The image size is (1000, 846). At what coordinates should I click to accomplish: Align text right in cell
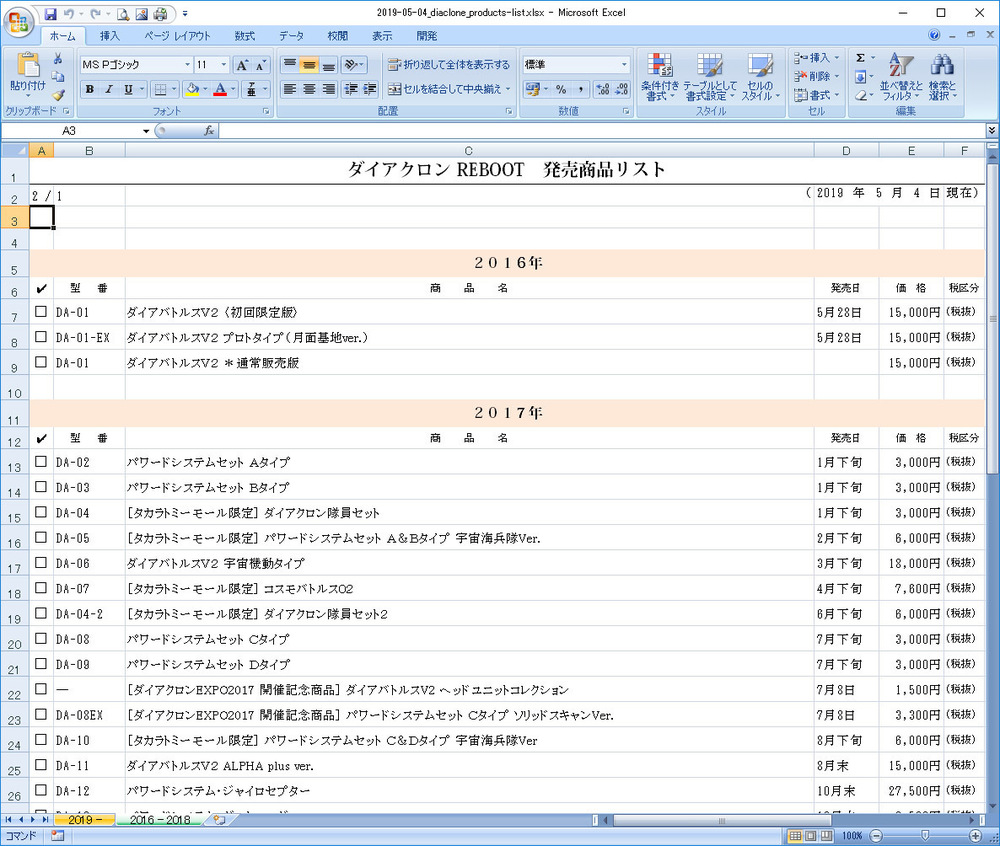coord(328,89)
